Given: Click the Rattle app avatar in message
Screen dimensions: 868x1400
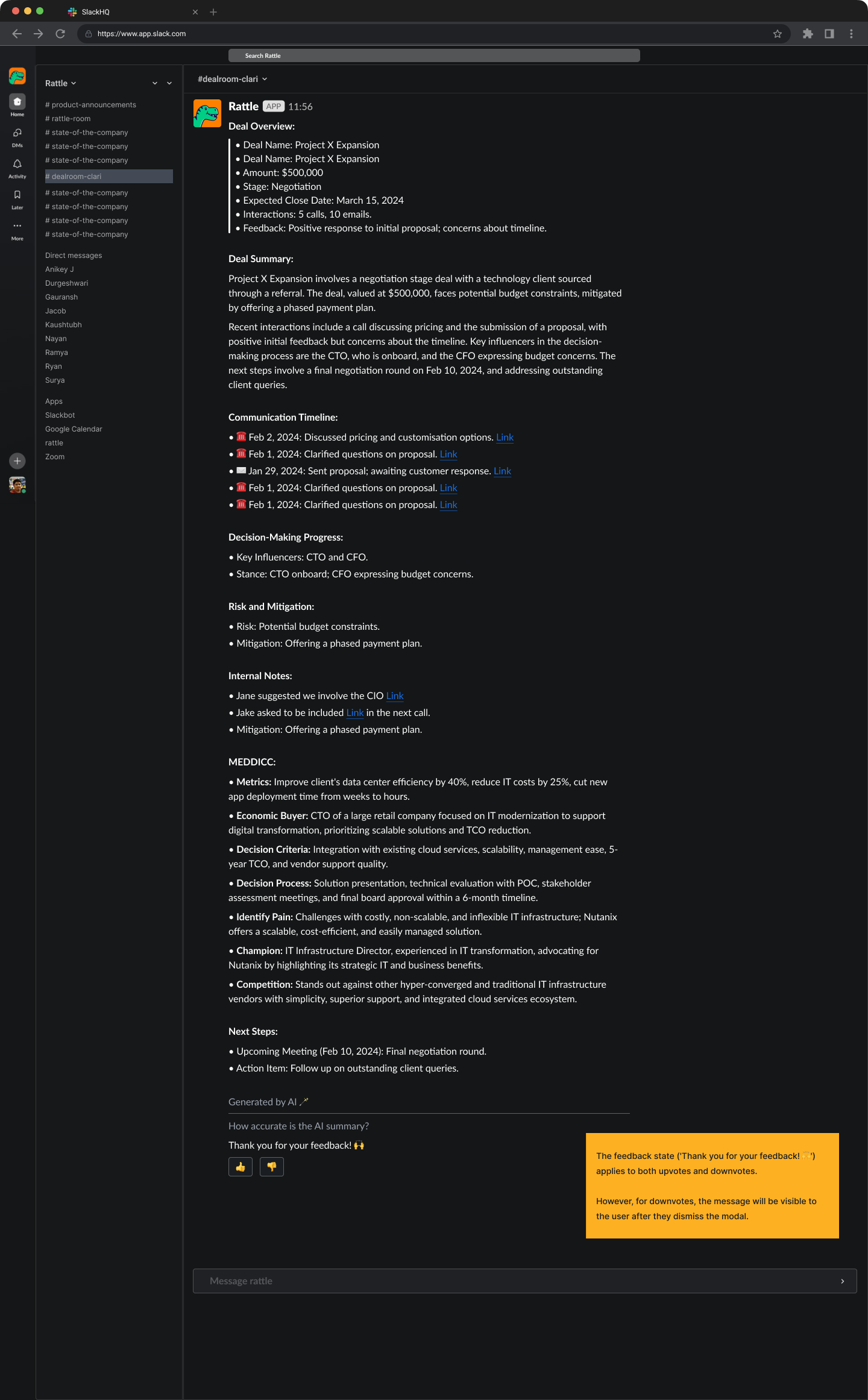Looking at the screenshot, I should click(207, 113).
